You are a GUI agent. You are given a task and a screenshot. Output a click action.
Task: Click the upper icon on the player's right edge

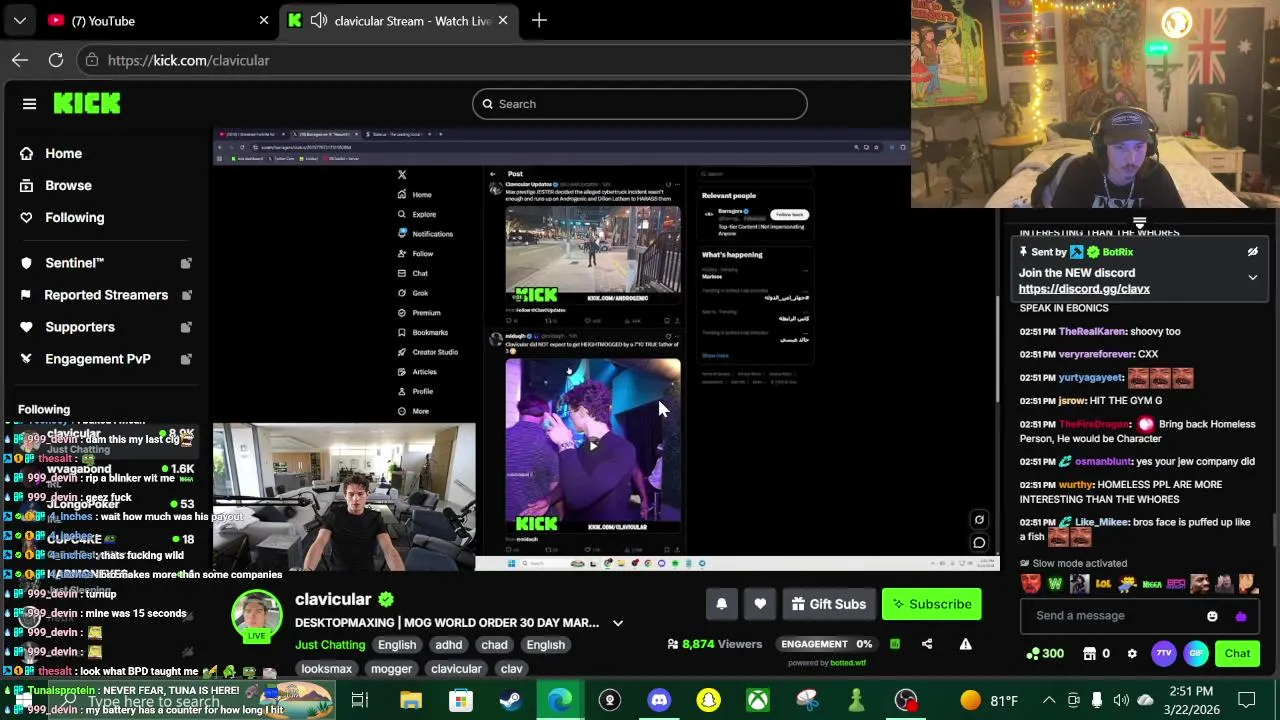(x=979, y=519)
